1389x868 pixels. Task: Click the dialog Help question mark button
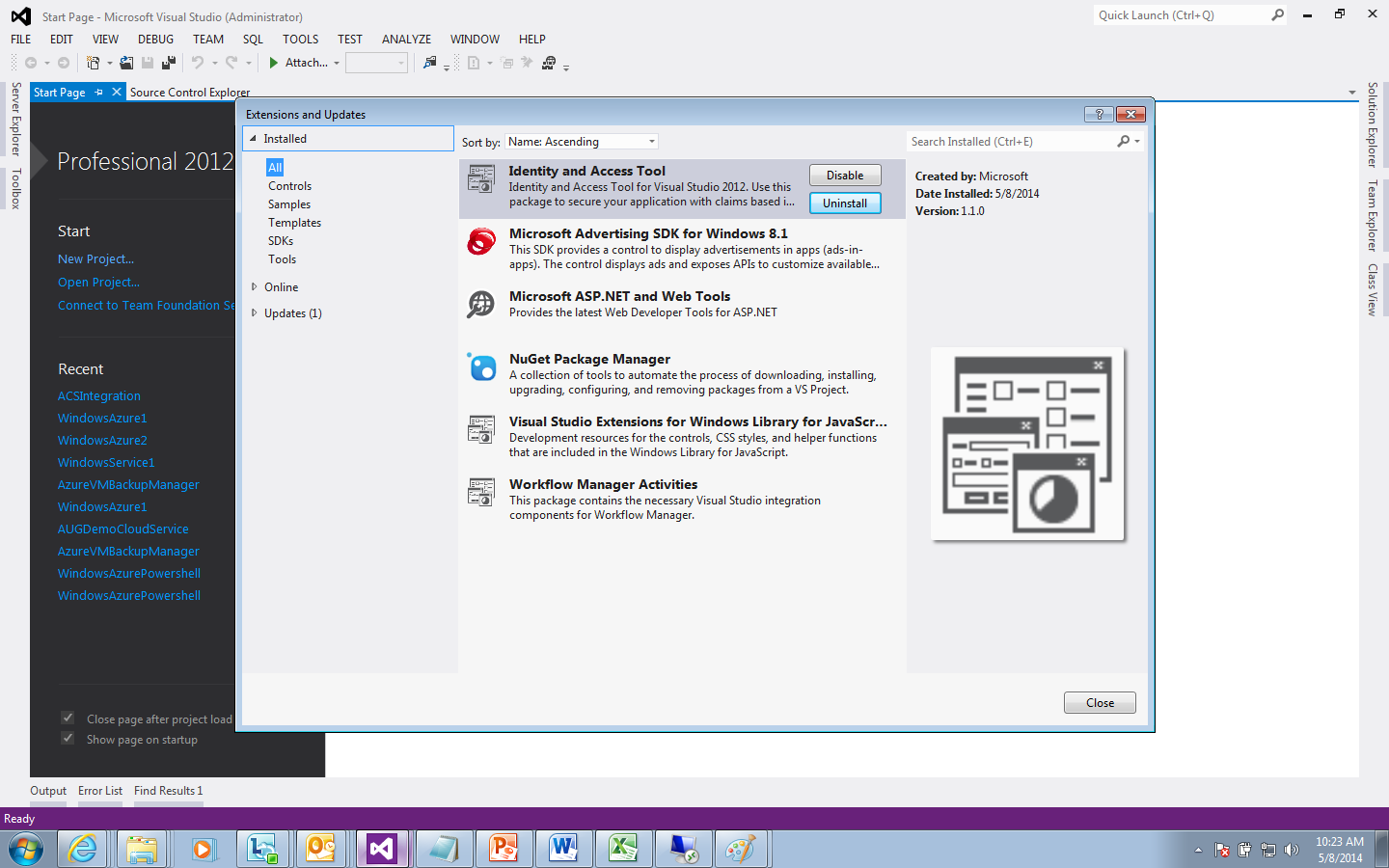tap(1099, 114)
